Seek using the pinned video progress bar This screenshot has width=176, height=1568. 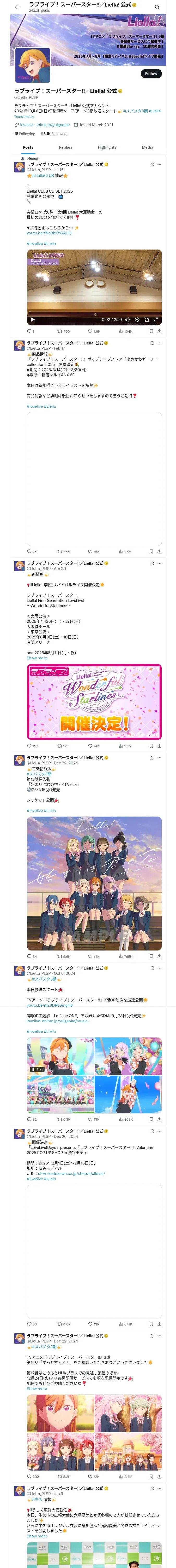click(94, 314)
